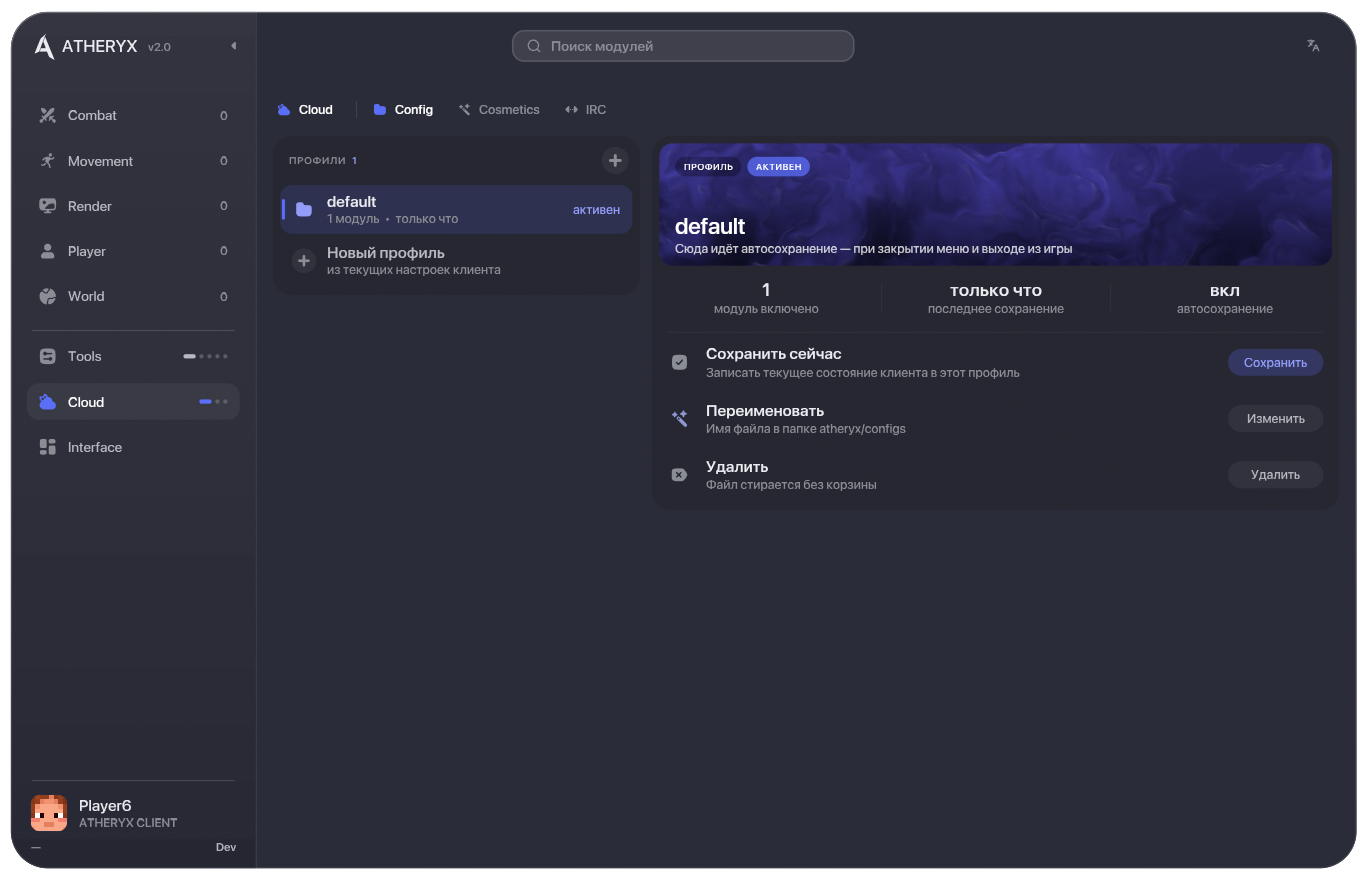Switch to the IRC tab

(585, 110)
